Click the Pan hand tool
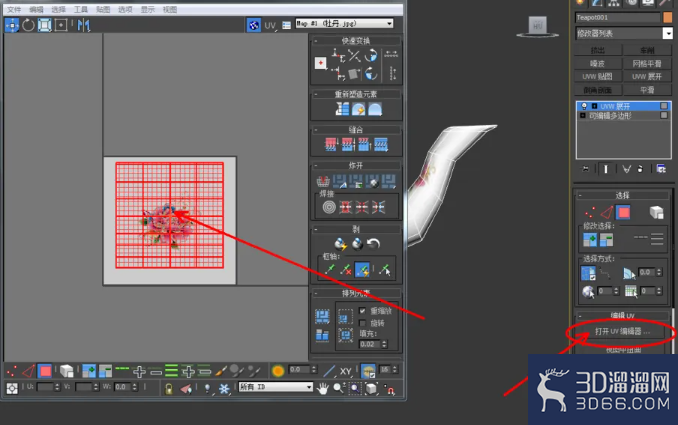This screenshot has width=678, height=425. click(x=323, y=388)
